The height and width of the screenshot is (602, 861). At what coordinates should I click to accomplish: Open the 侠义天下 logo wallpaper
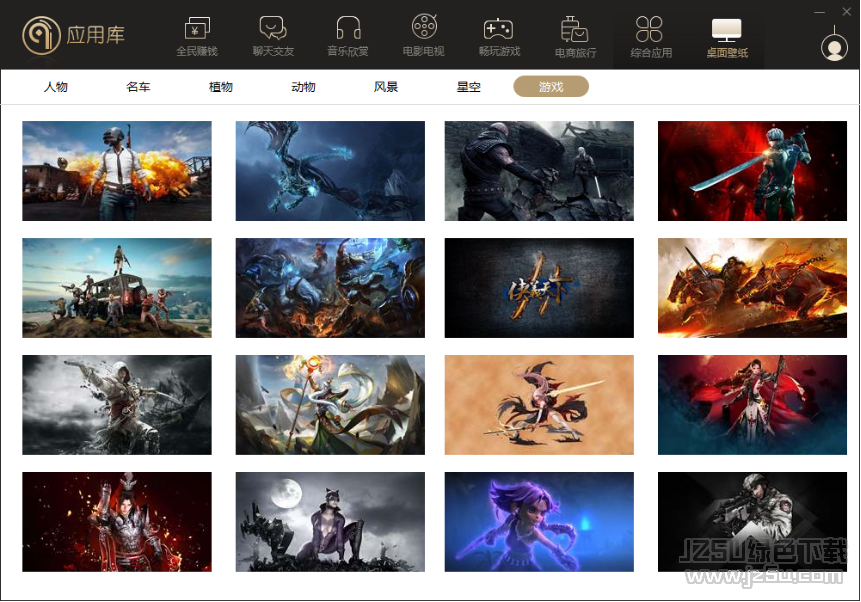coord(539,288)
